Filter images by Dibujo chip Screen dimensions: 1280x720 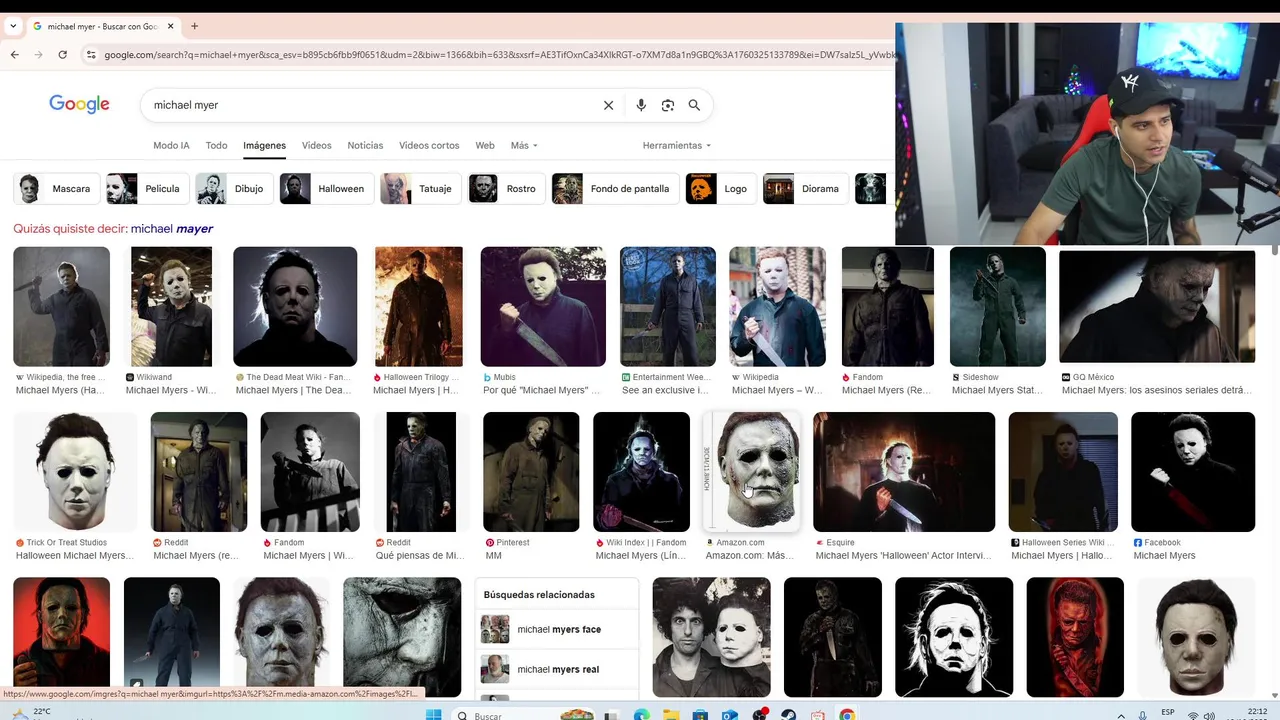click(234, 188)
